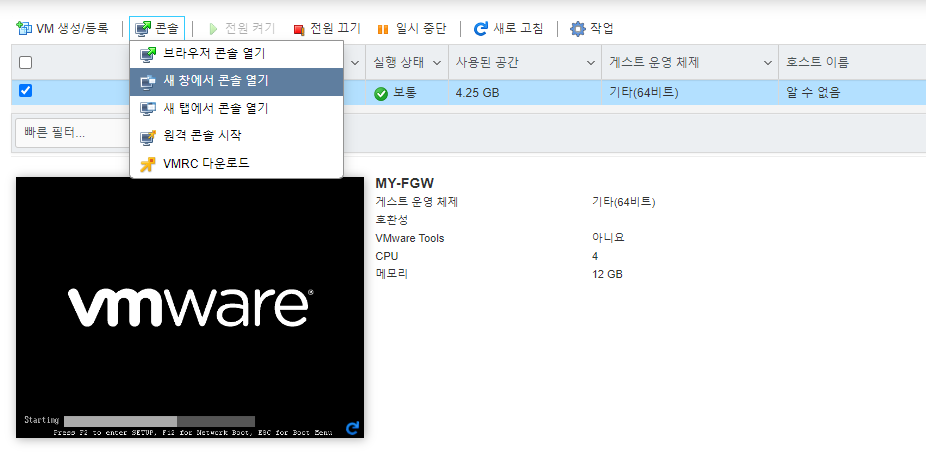The width and height of the screenshot is (926, 462).
Task: Click the 새 창에서 콘솔 열기 icon
Action: pyautogui.click(x=148, y=82)
